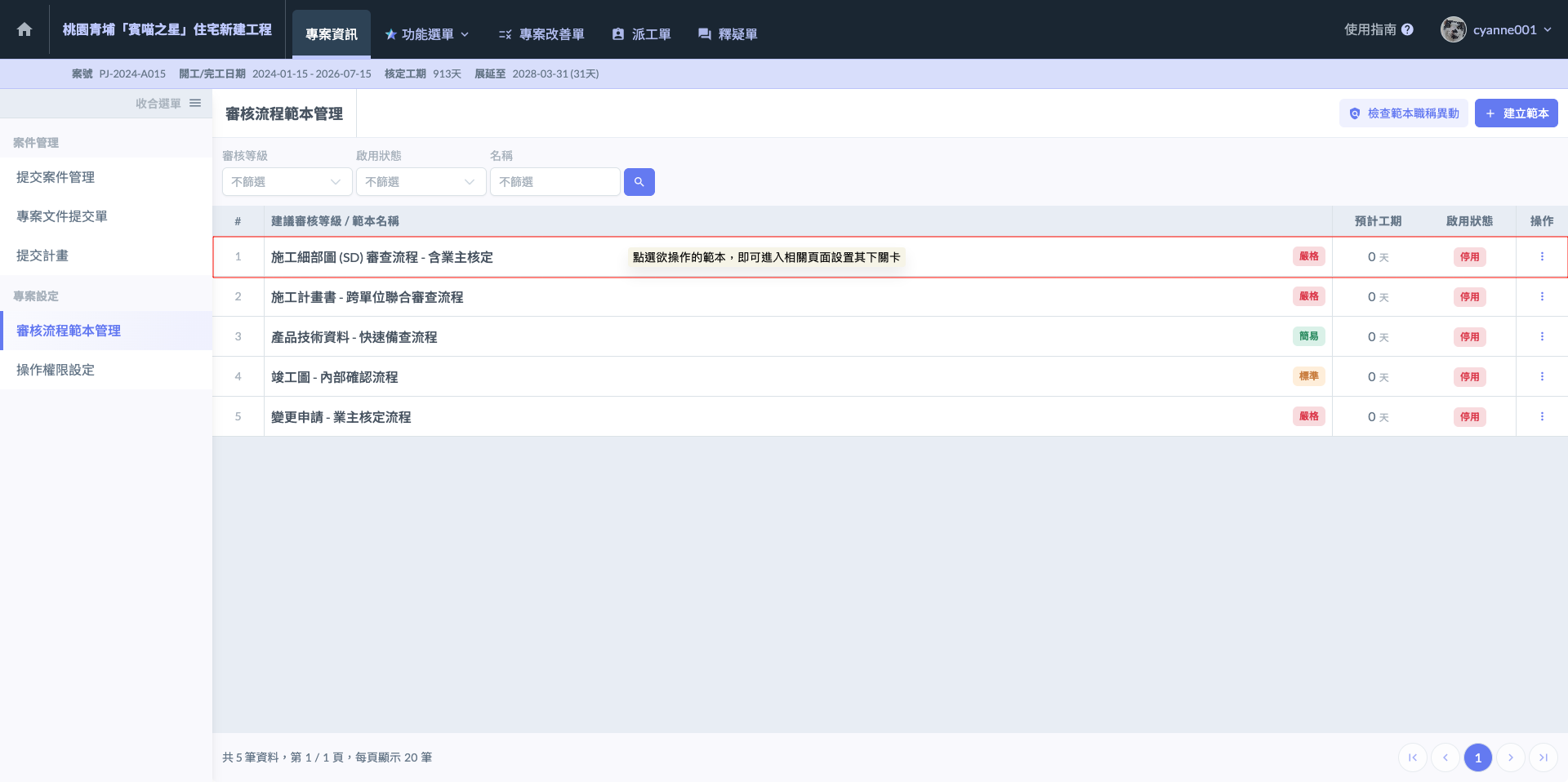
Task: Select 審核流程範本管理 in sidebar
Action: (x=106, y=331)
